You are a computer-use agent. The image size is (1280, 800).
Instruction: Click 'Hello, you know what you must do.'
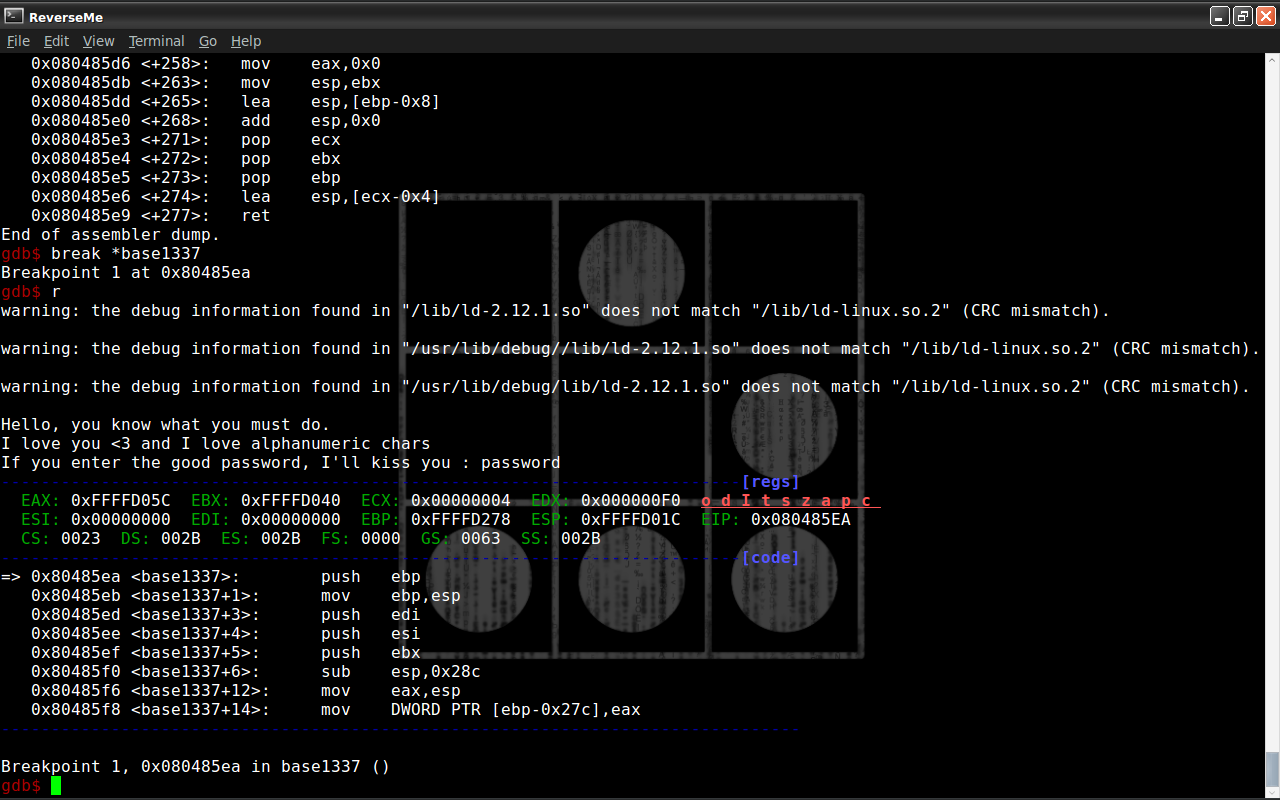pos(166,425)
